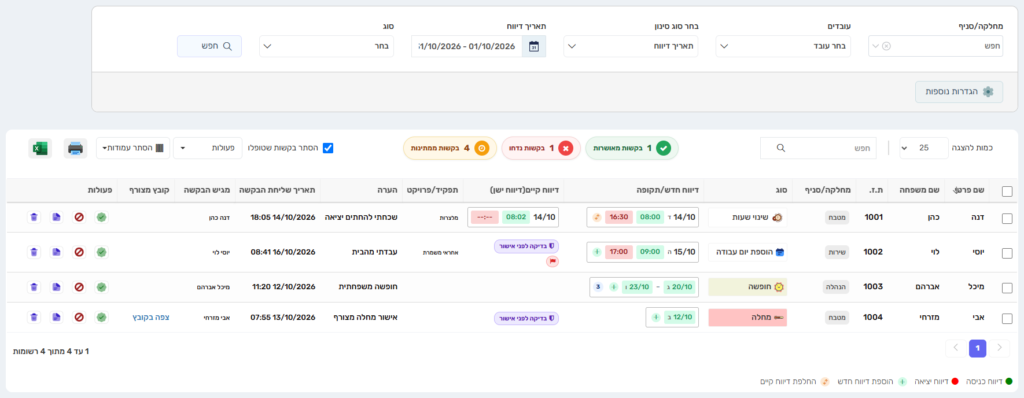This screenshot has width=1024, height=398.
Task: Click the הנהלה department tag
Action: pyautogui.click(x=837, y=286)
